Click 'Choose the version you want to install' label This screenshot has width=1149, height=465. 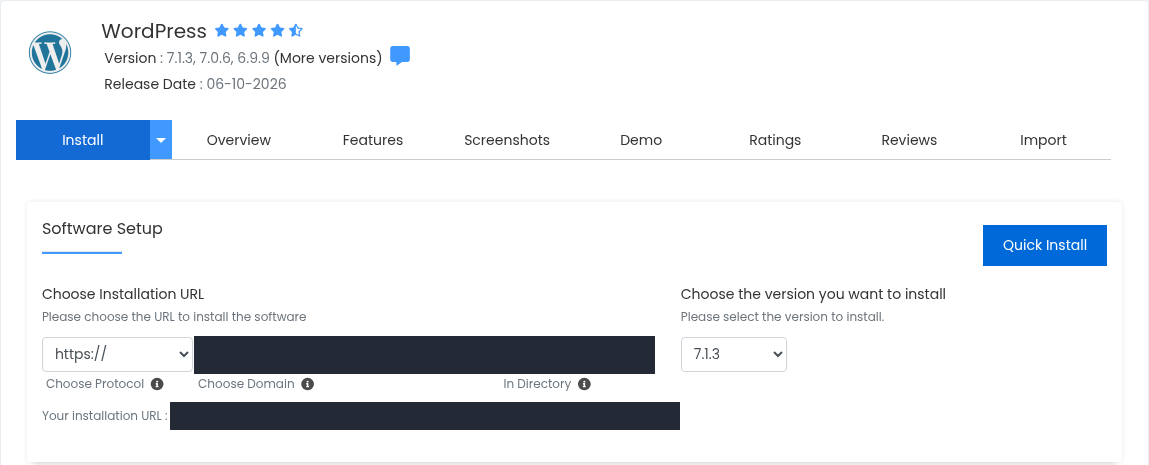[x=813, y=294]
